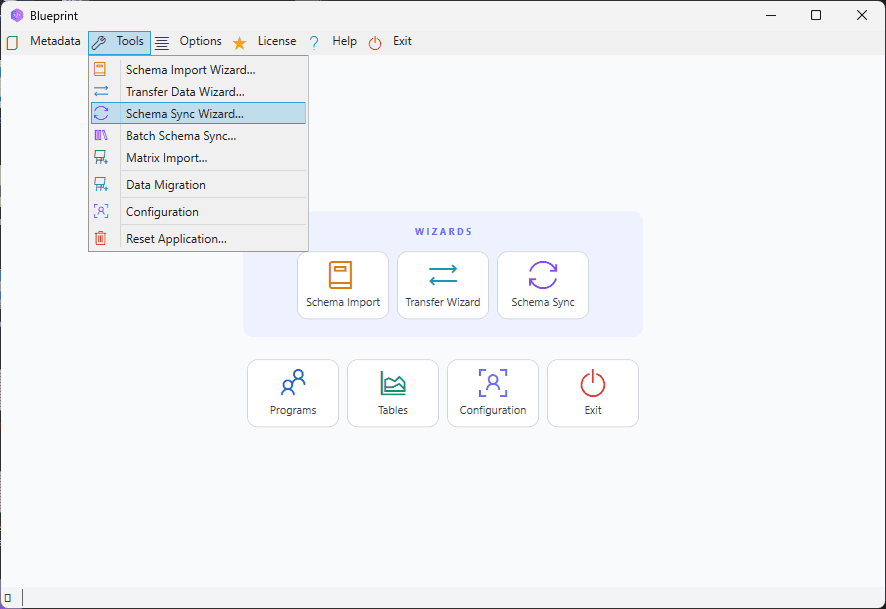Click the orange star beside License
The height and width of the screenshot is (609, 886).
(239, 42)
